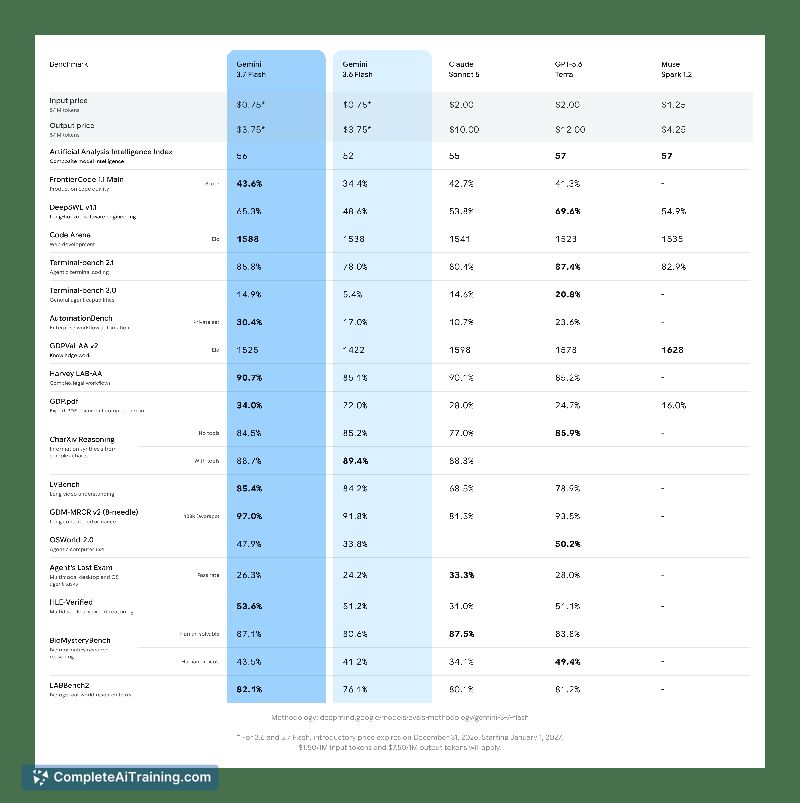This screenshot has width=800, height=803.
Task: Click the "LVBench" row label
Action: tap(65, 484)
